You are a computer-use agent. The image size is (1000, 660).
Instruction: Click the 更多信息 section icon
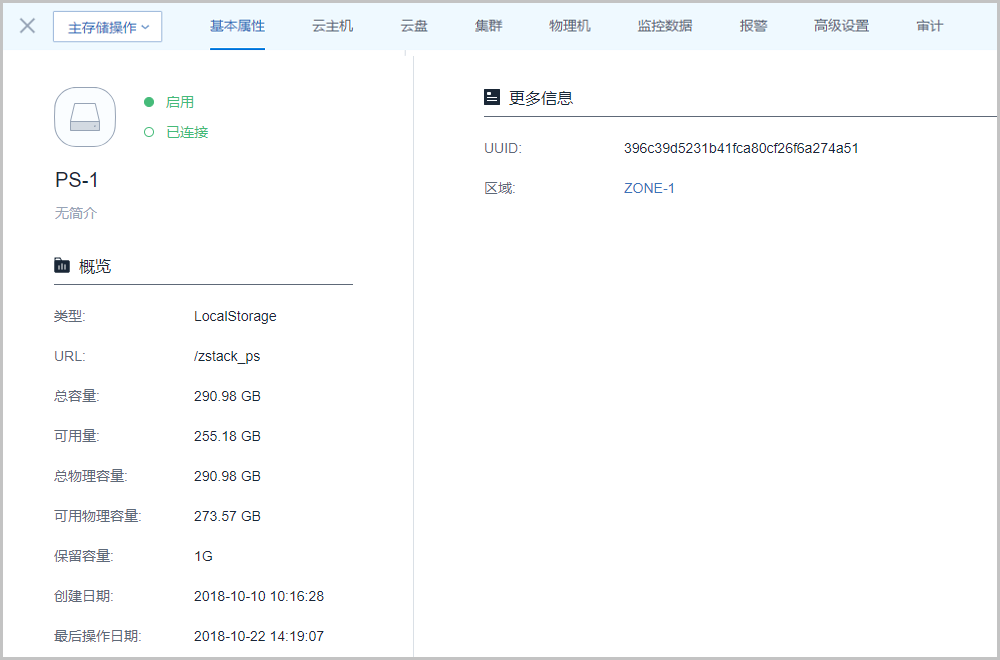pos(491,98)
